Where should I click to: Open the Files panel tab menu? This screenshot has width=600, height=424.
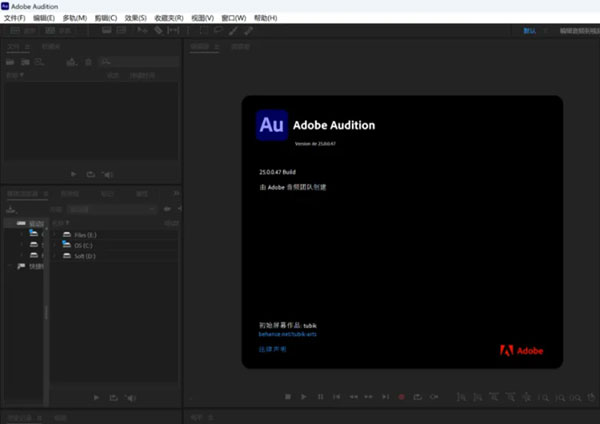(28, 47)
